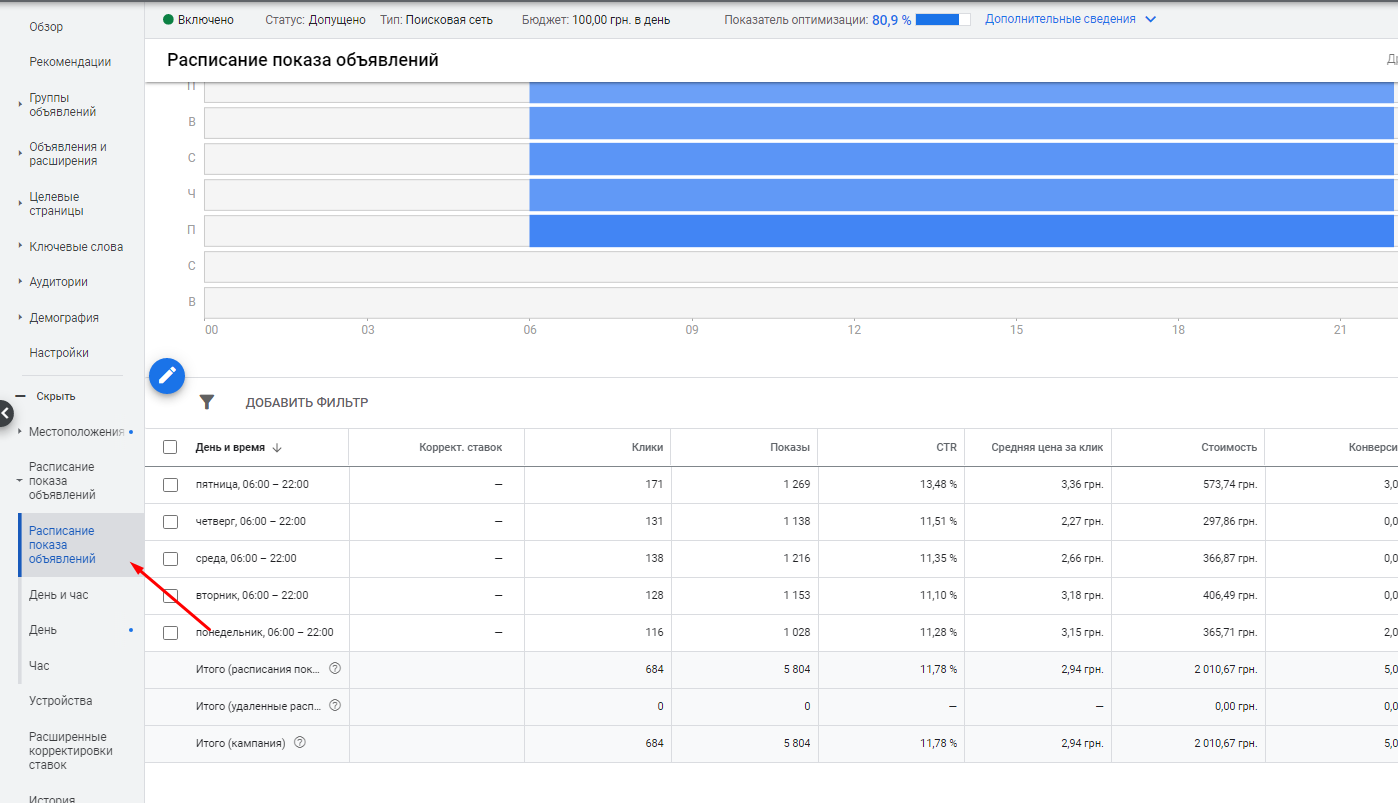Image resolution: width=1398 pixels, height=803 pixels.
Task: Click the blue pencil edit button
Action: click(x=168, y=376)
